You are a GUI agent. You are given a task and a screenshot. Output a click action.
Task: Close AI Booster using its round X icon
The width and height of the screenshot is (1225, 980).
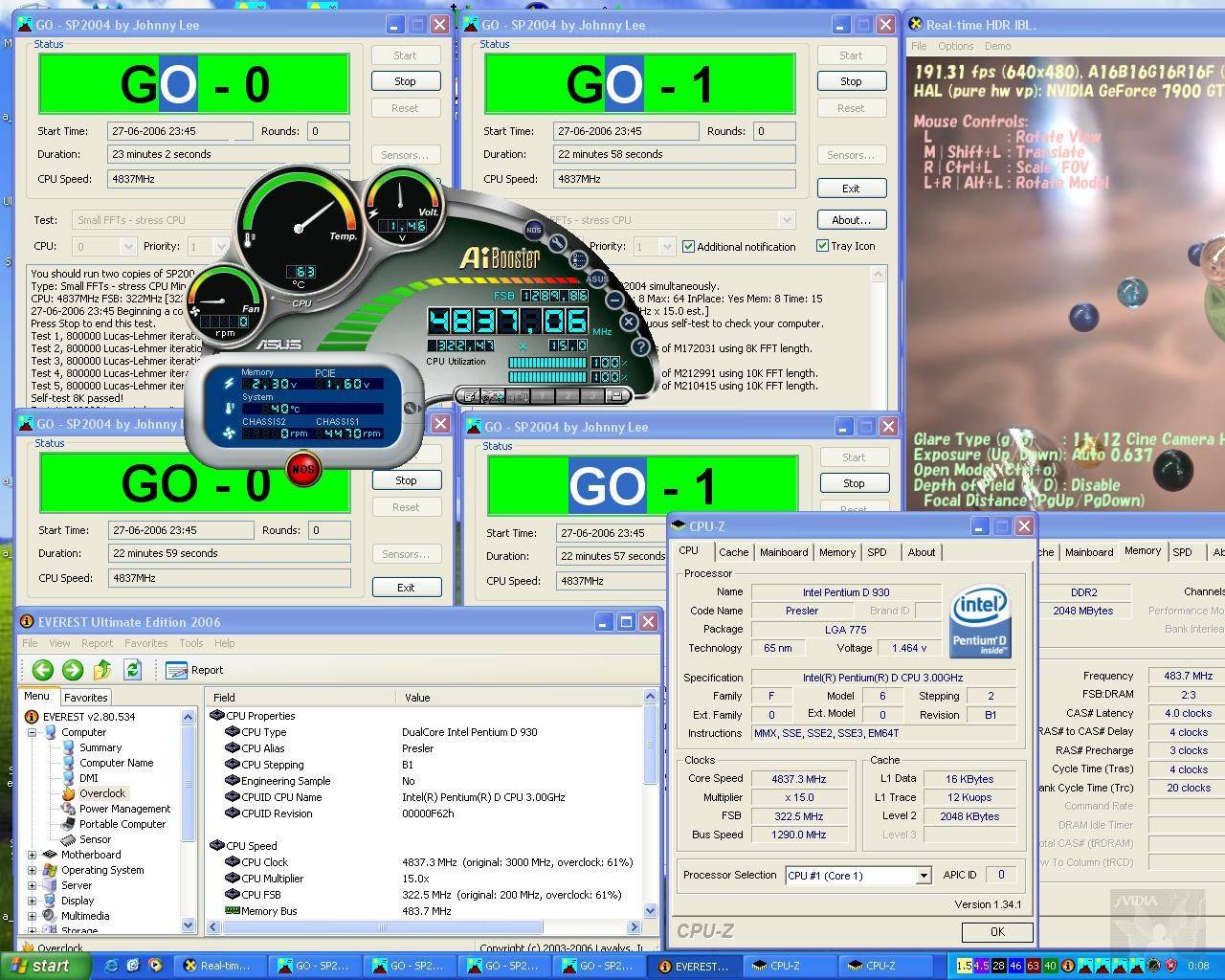click(x=629, y=323)
